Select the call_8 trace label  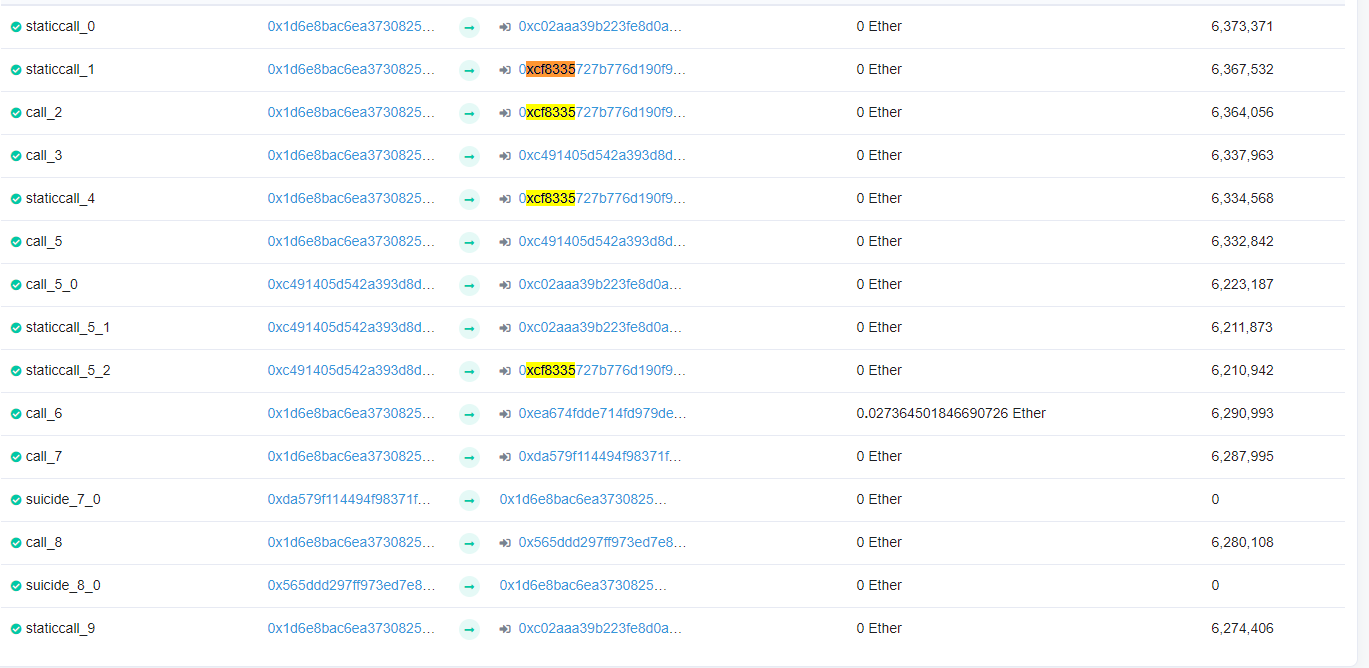(44, 543)
